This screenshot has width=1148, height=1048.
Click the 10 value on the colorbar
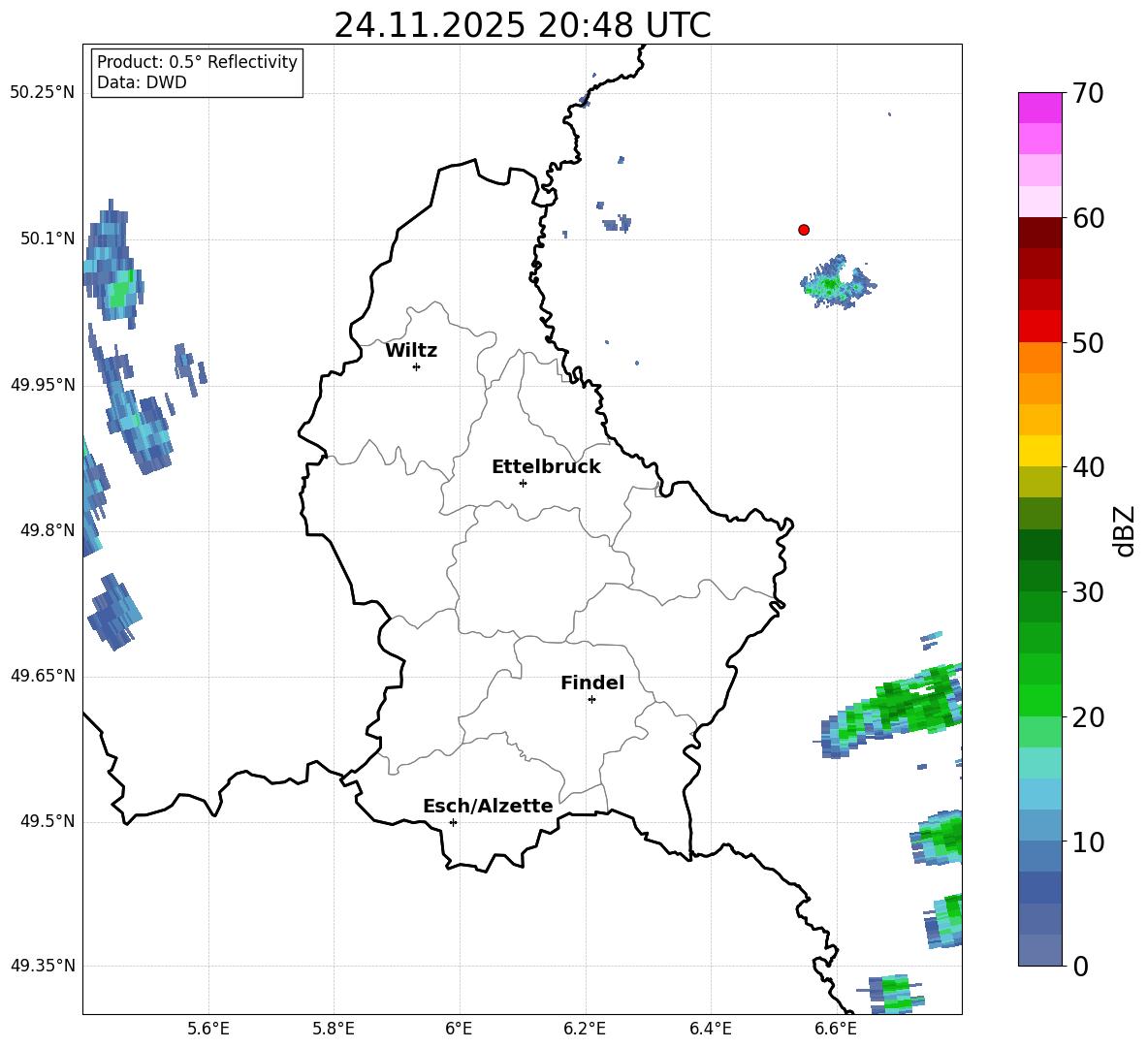[1087, 842]
